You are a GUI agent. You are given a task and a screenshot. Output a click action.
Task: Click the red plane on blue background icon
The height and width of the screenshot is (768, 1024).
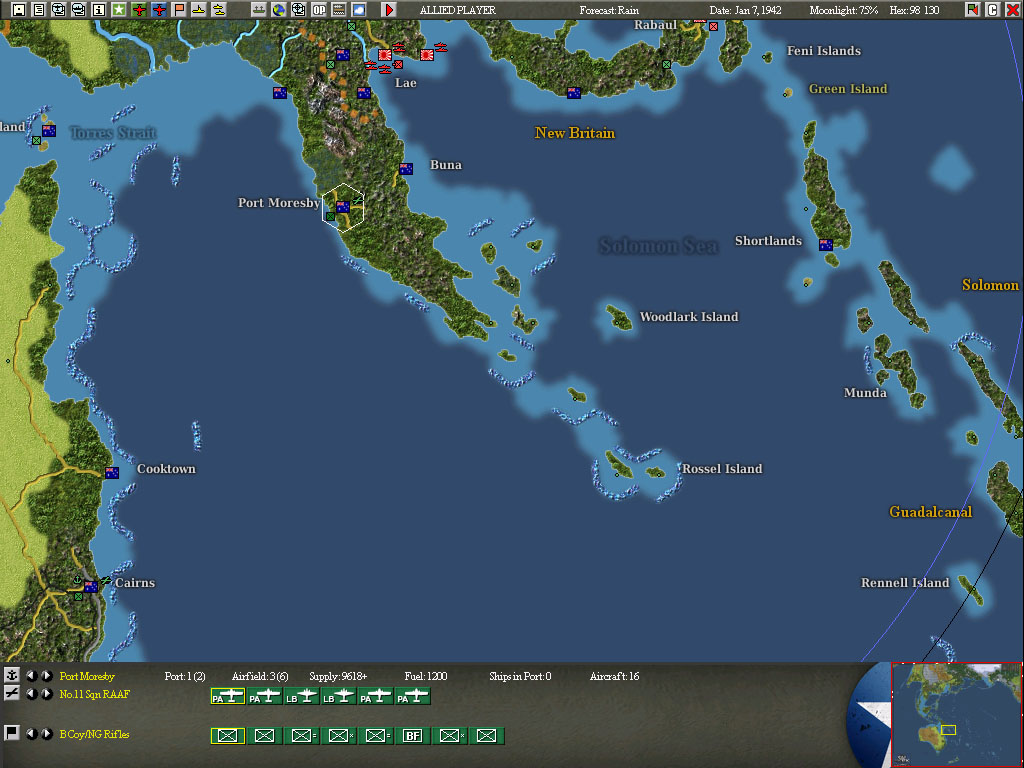pyautogui.click(x=159, y=9)
